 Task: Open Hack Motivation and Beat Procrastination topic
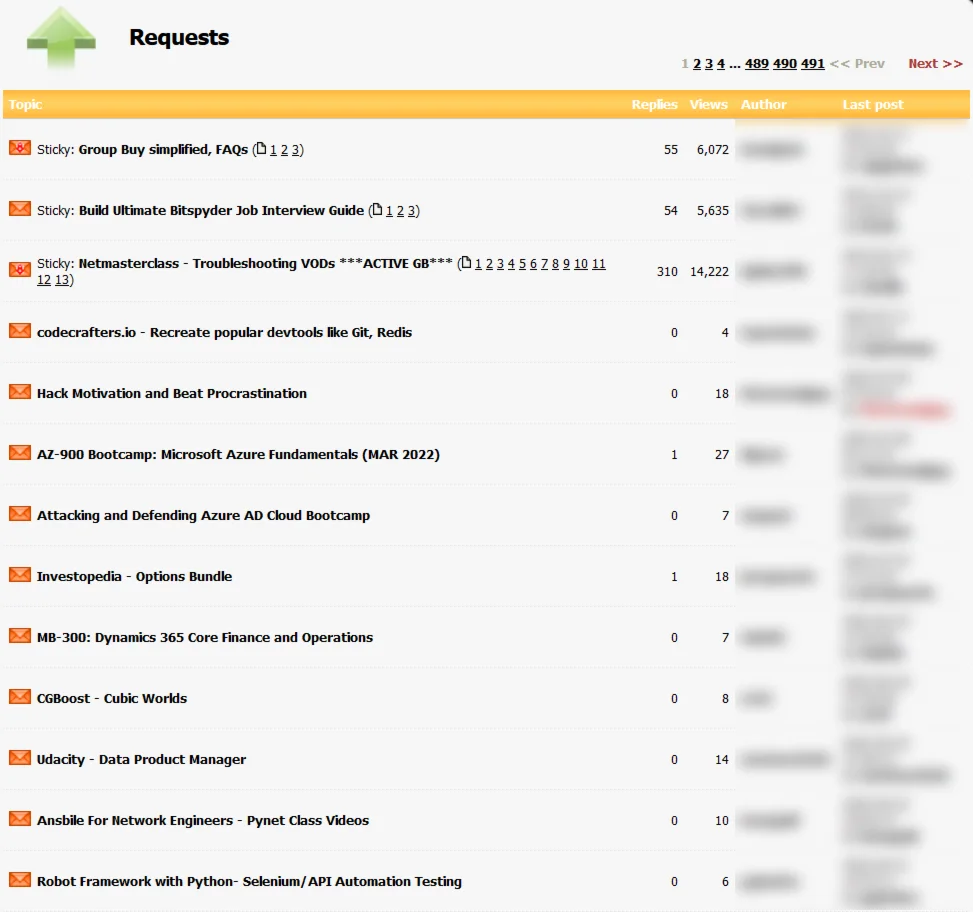pyautogui.click(x=172, y=393)
